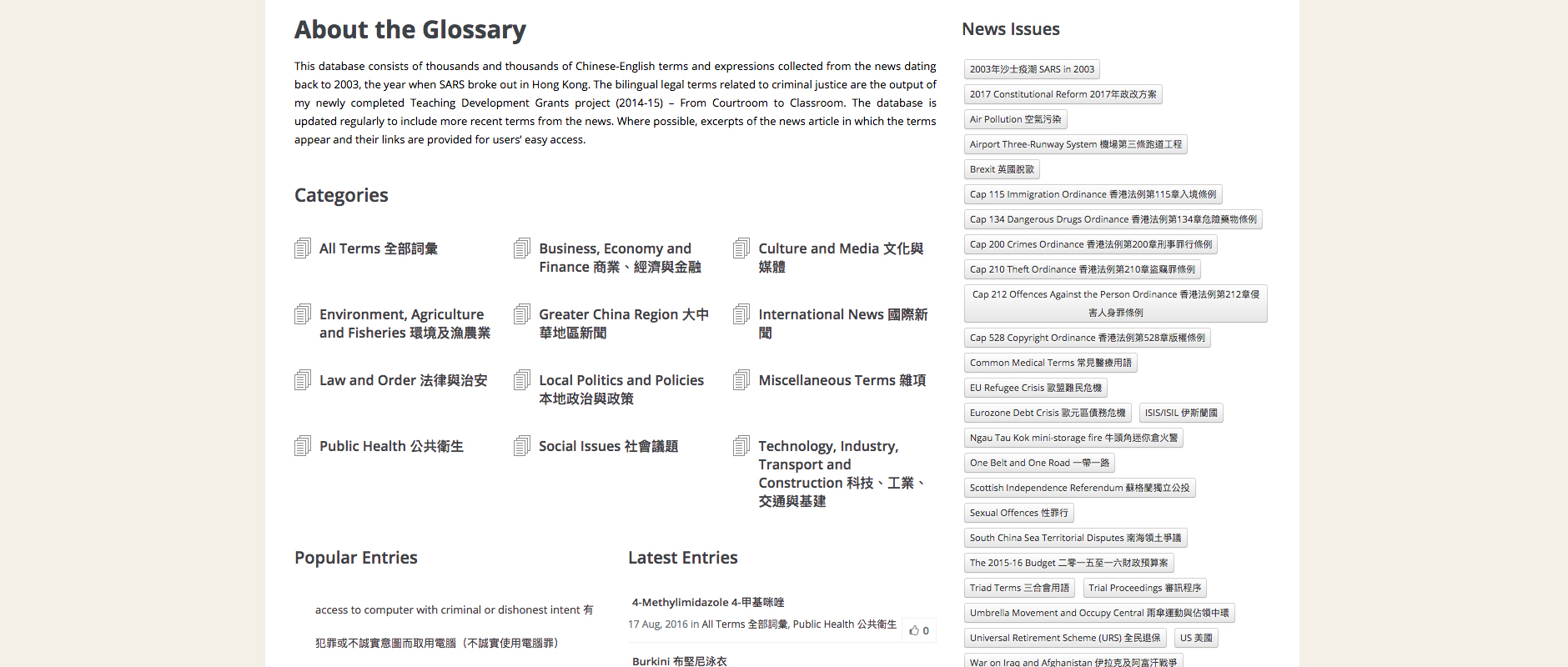The width and height of the screenshot is (1568, 667).
Task: Open Business, Economy and Finance category
Action: pos(620,258)
